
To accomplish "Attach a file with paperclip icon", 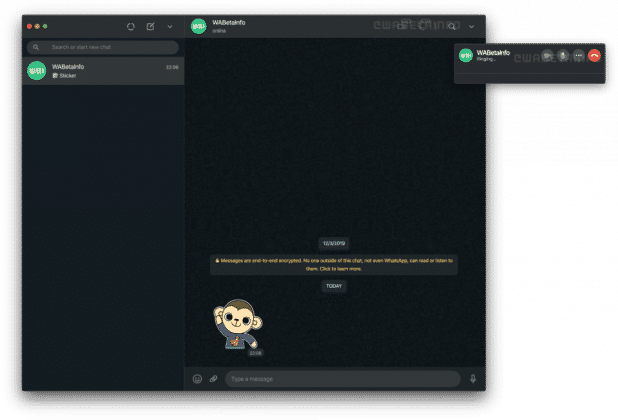I will click(213, 379).
